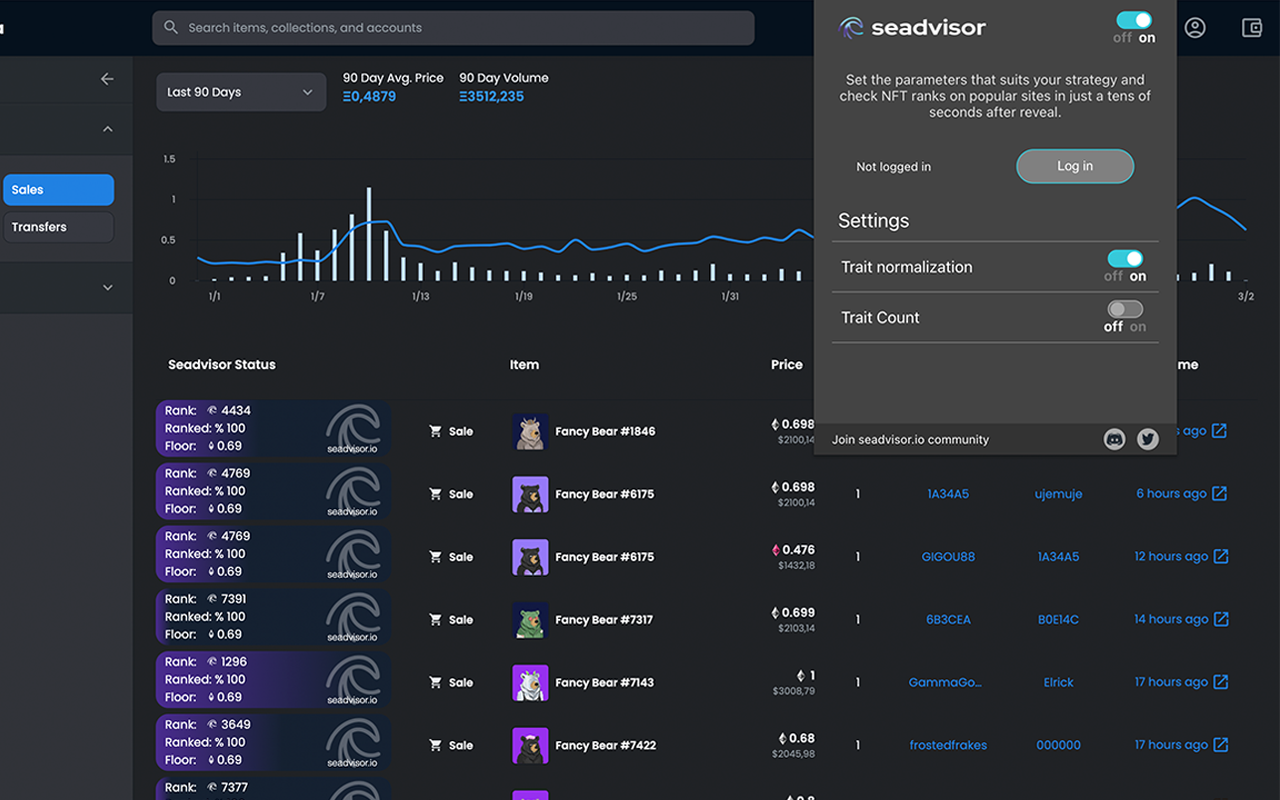Open buyer ujemuje profile link
The image size is (1280, 800).
1058,494
